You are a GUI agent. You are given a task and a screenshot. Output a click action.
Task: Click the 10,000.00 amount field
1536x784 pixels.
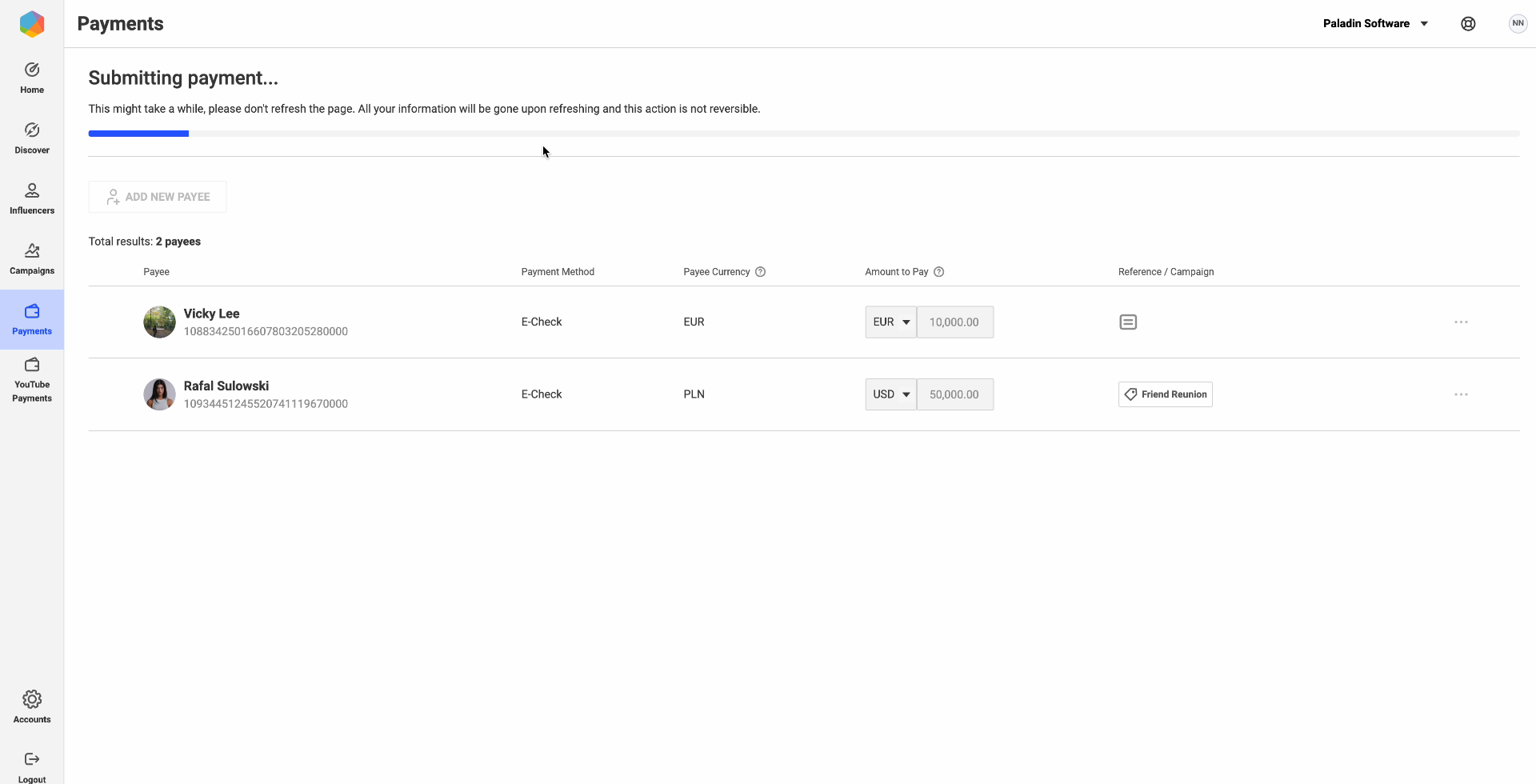click(x=954, y=322)
